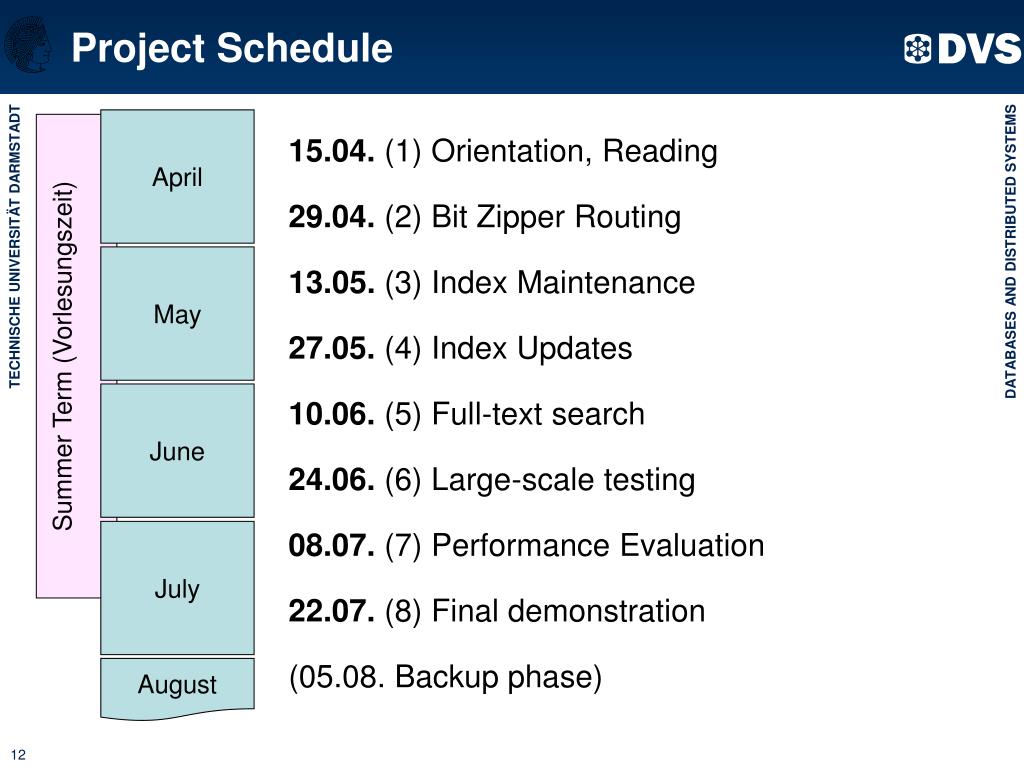This screenshot has height=768, width=1024.
Task: Click the 29.04. Bit Zipper Routing entry
Action: click(x=485, y=217)
